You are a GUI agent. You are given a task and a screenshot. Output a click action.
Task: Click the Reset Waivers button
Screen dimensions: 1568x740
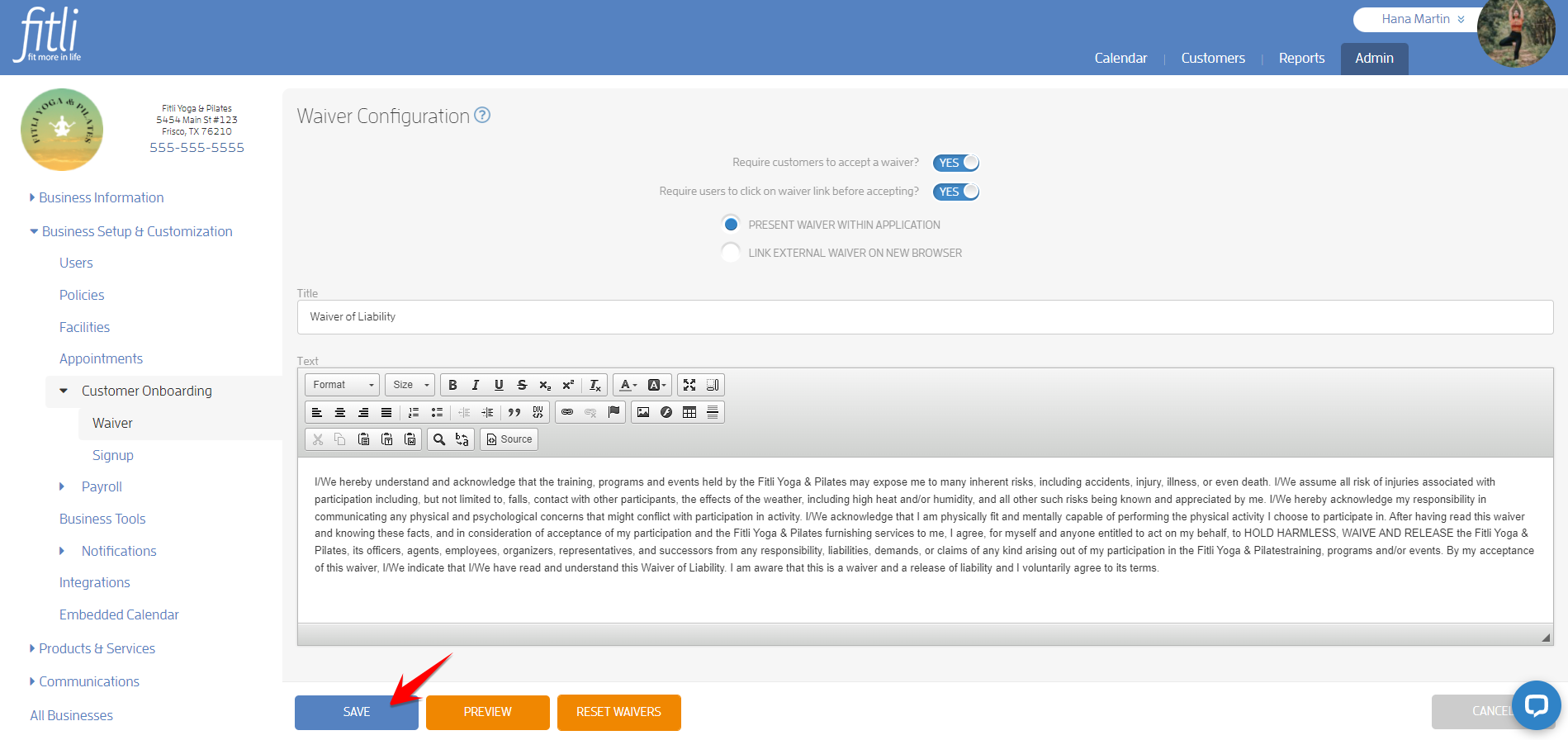pyautogui.click(x=619, y=712)
